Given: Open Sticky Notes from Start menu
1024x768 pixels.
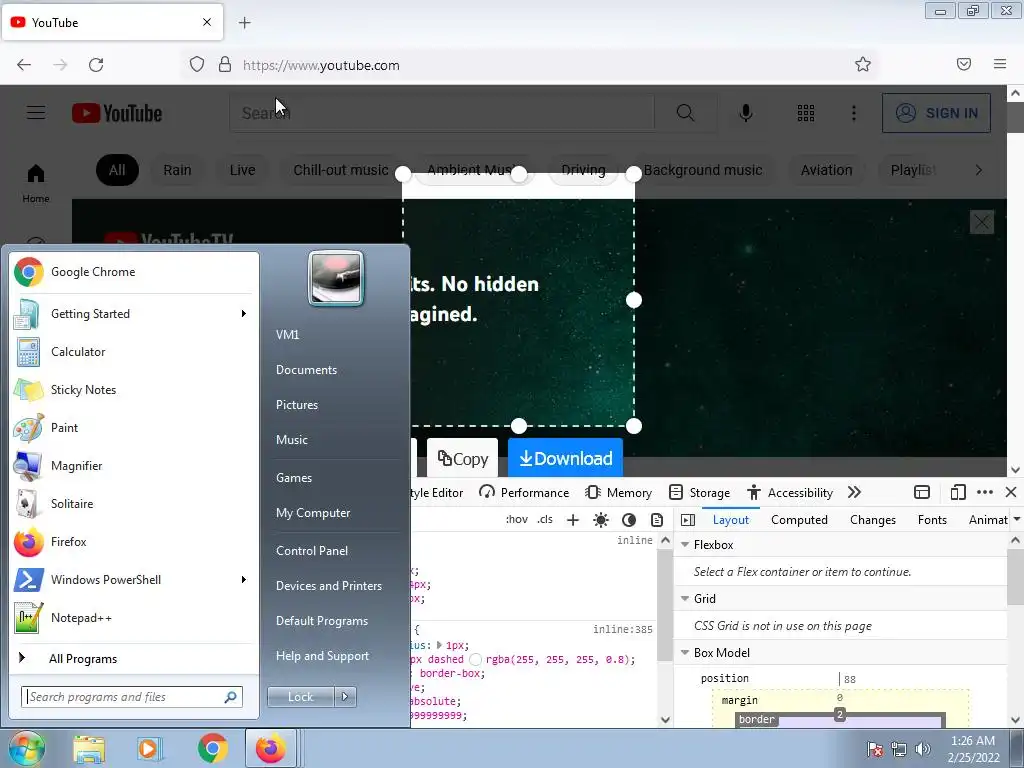Looking at the screenshot, I should coord(136,390).
